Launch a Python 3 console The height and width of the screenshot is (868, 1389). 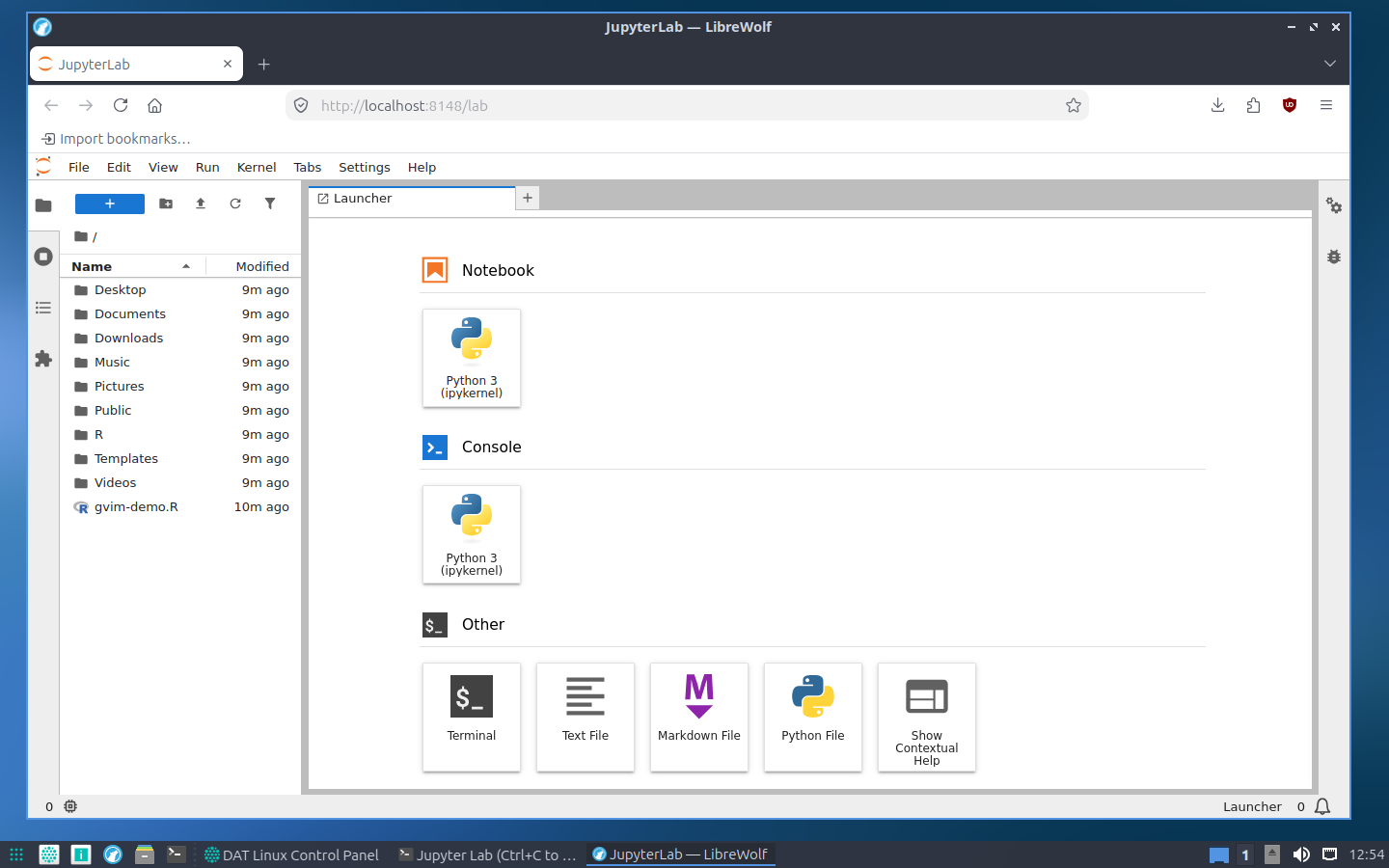click(x=472, y=534)
